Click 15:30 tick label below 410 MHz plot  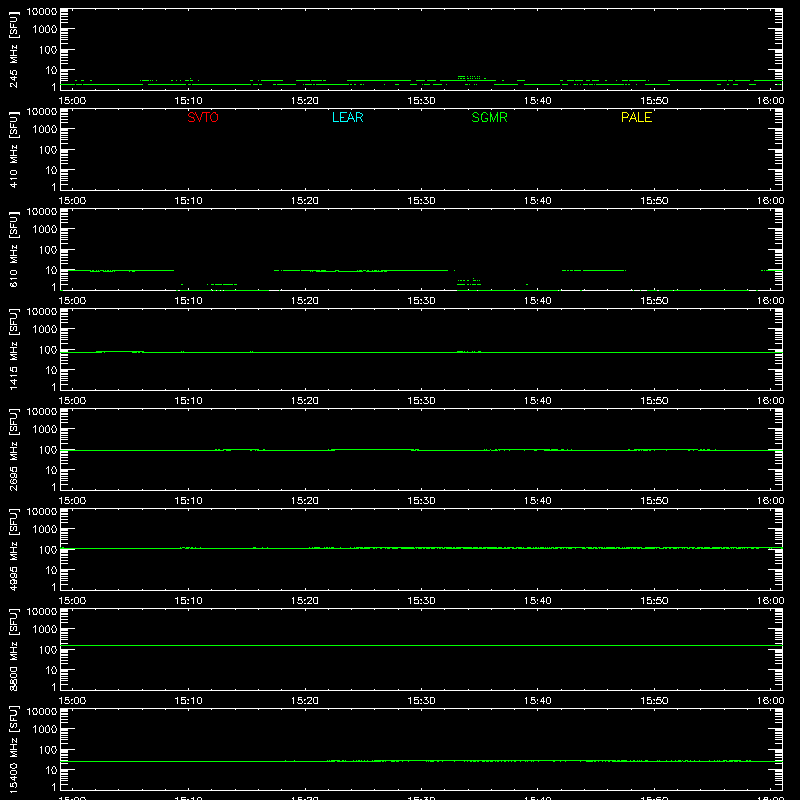(421, 201)
